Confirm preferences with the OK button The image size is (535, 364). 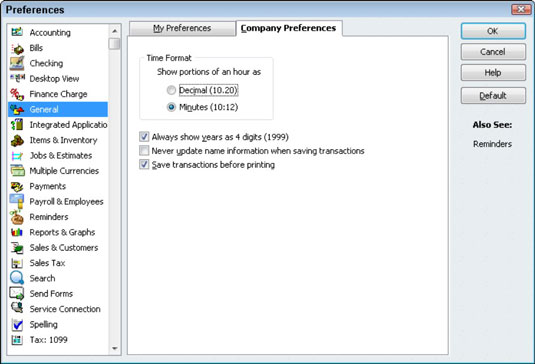point(493,31)
